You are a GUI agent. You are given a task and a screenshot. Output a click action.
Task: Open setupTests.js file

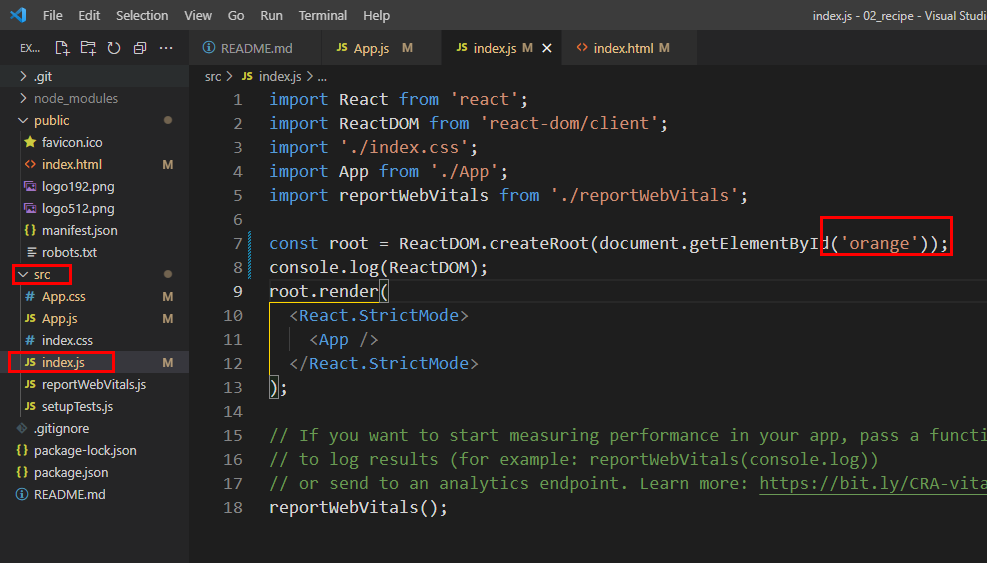(x=94, y=406)
